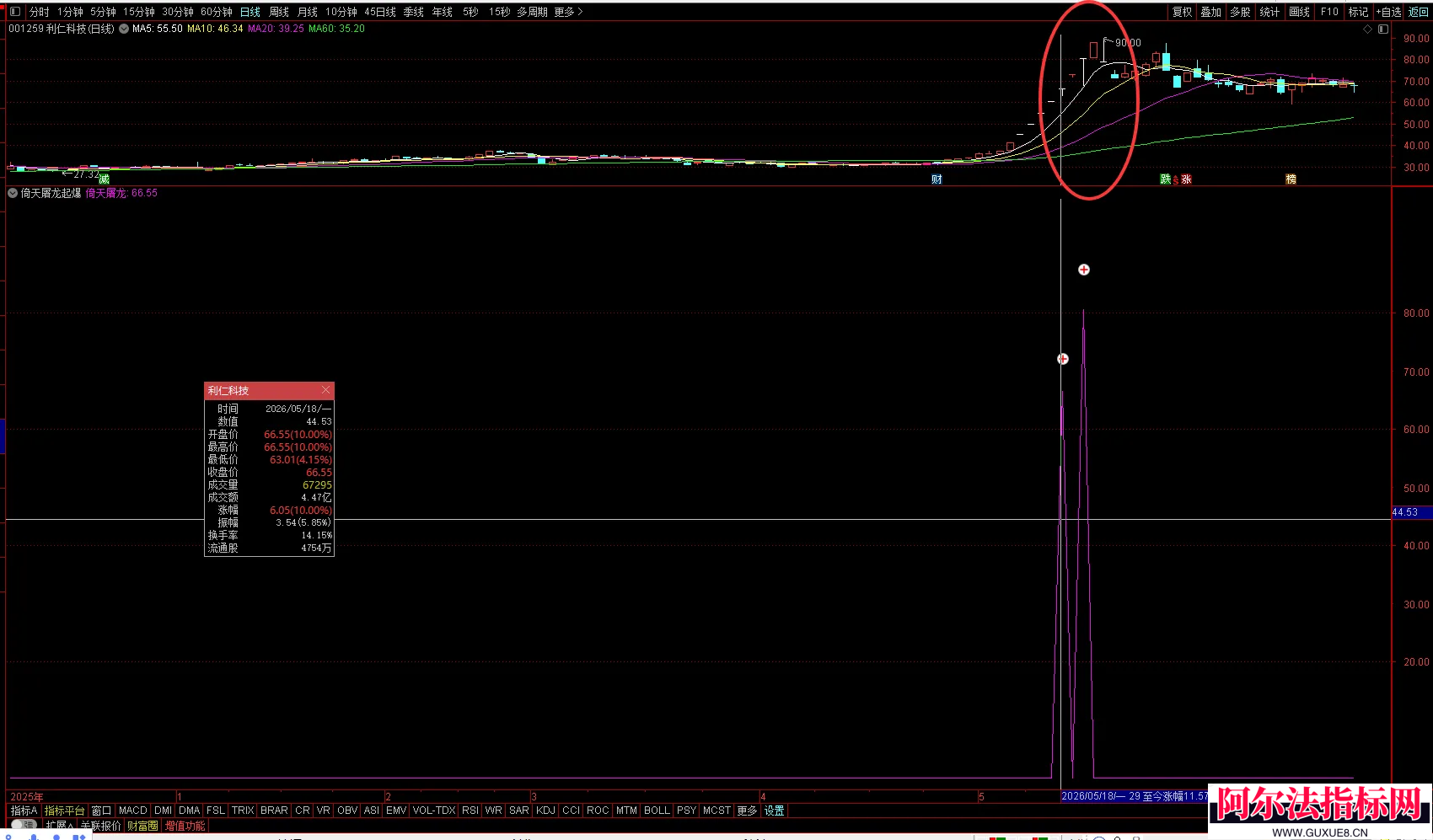This screenshot has width=1433, height=840.
Task: Click the 减 marker icon
Action: click(x=104, y=179)
